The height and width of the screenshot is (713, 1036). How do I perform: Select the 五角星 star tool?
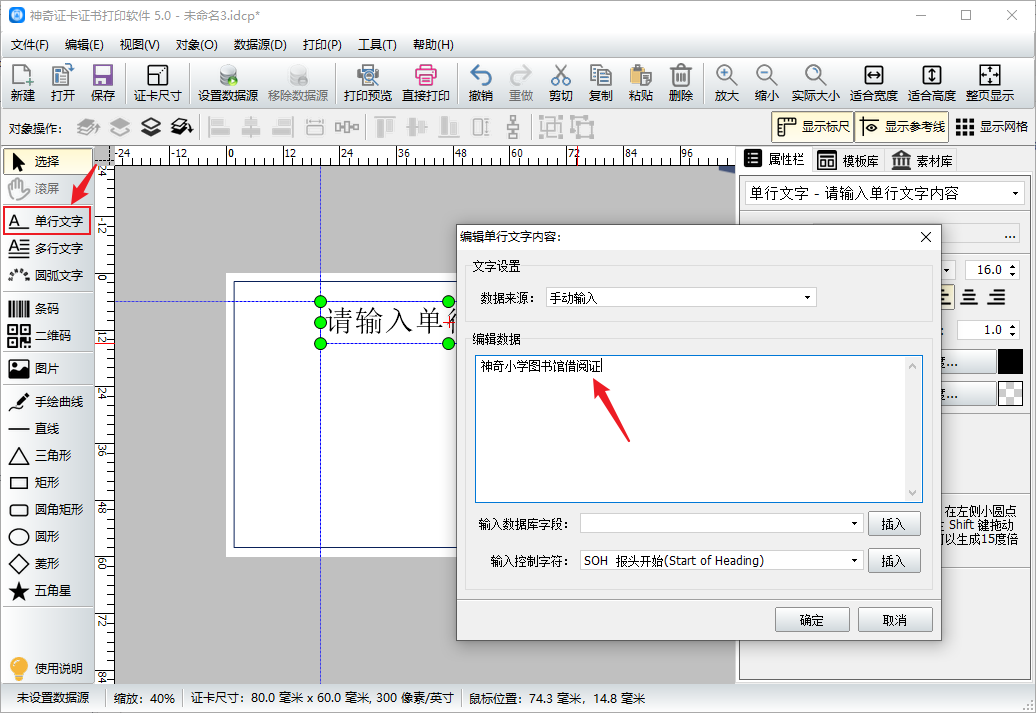[x=46, y=591]
